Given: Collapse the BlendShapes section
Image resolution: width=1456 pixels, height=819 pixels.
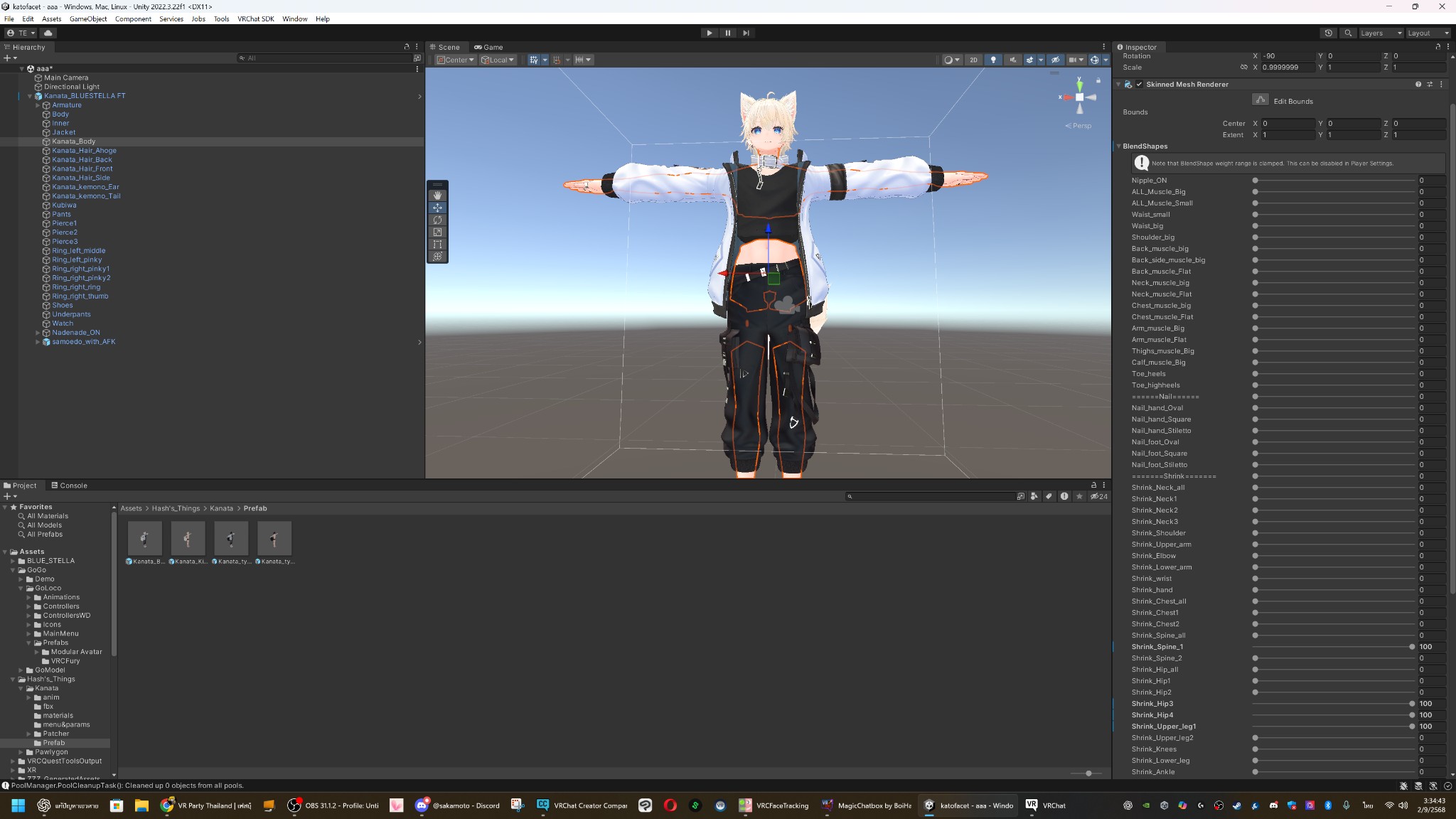Looking at the screenshot, I should tap(1118, 146).
